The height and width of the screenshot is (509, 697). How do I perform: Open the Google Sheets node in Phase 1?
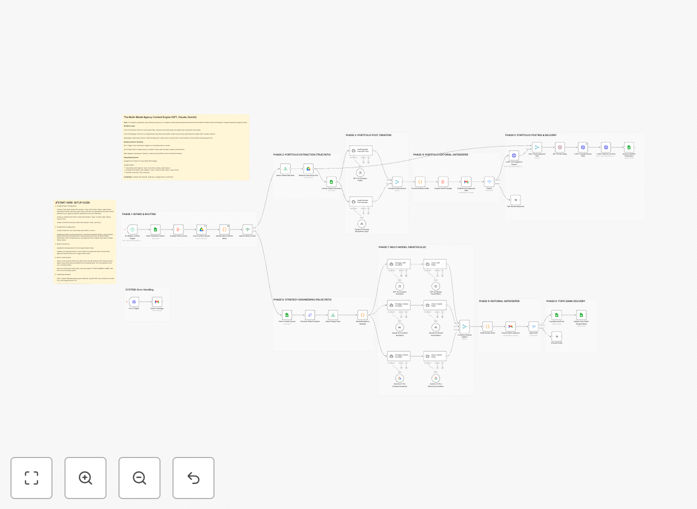click(x=155, y=229)
